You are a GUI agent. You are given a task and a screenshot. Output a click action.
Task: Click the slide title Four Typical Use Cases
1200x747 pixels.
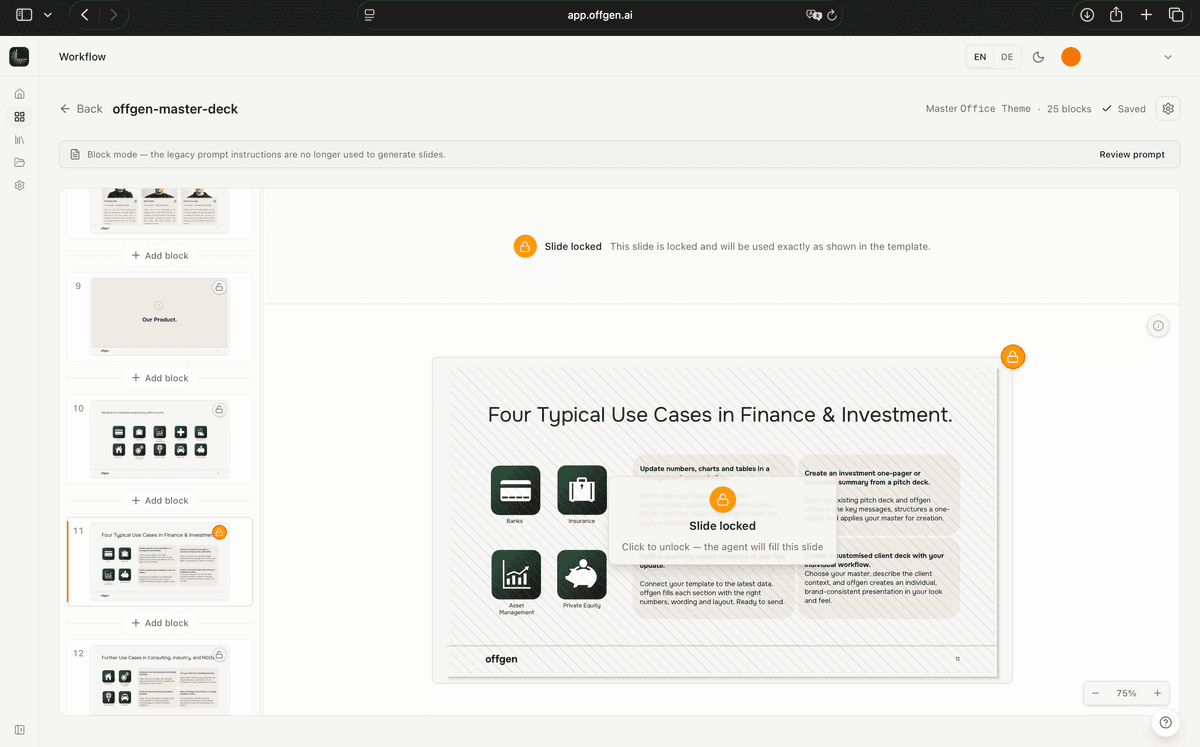coord(720,415)
